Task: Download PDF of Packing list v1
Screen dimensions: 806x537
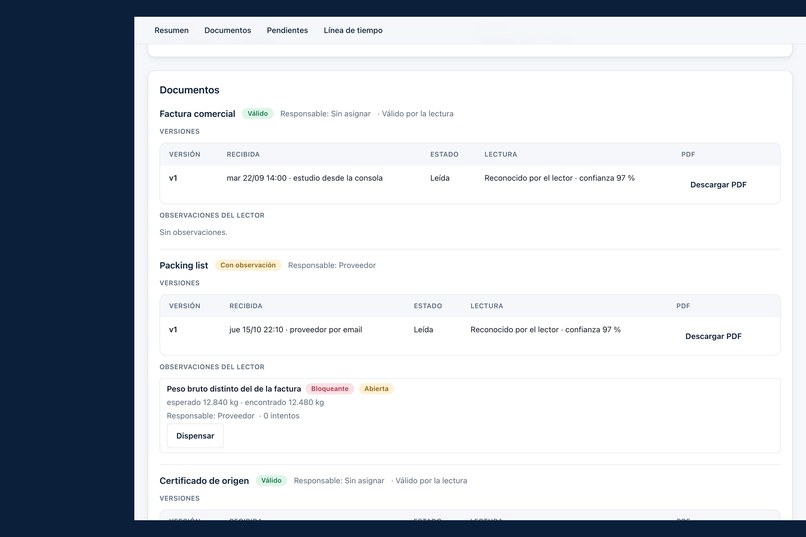Action: [713, 336]
